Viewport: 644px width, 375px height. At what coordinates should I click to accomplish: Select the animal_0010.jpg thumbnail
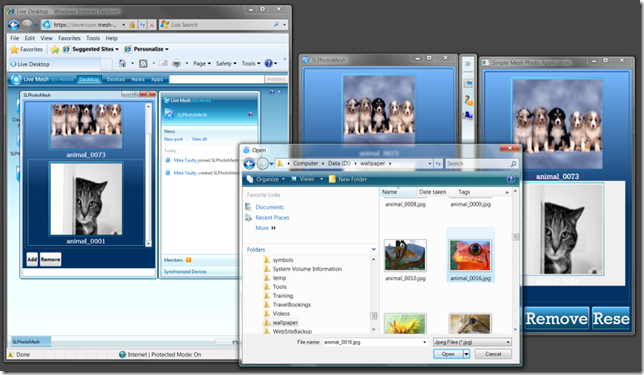[405, 255]
